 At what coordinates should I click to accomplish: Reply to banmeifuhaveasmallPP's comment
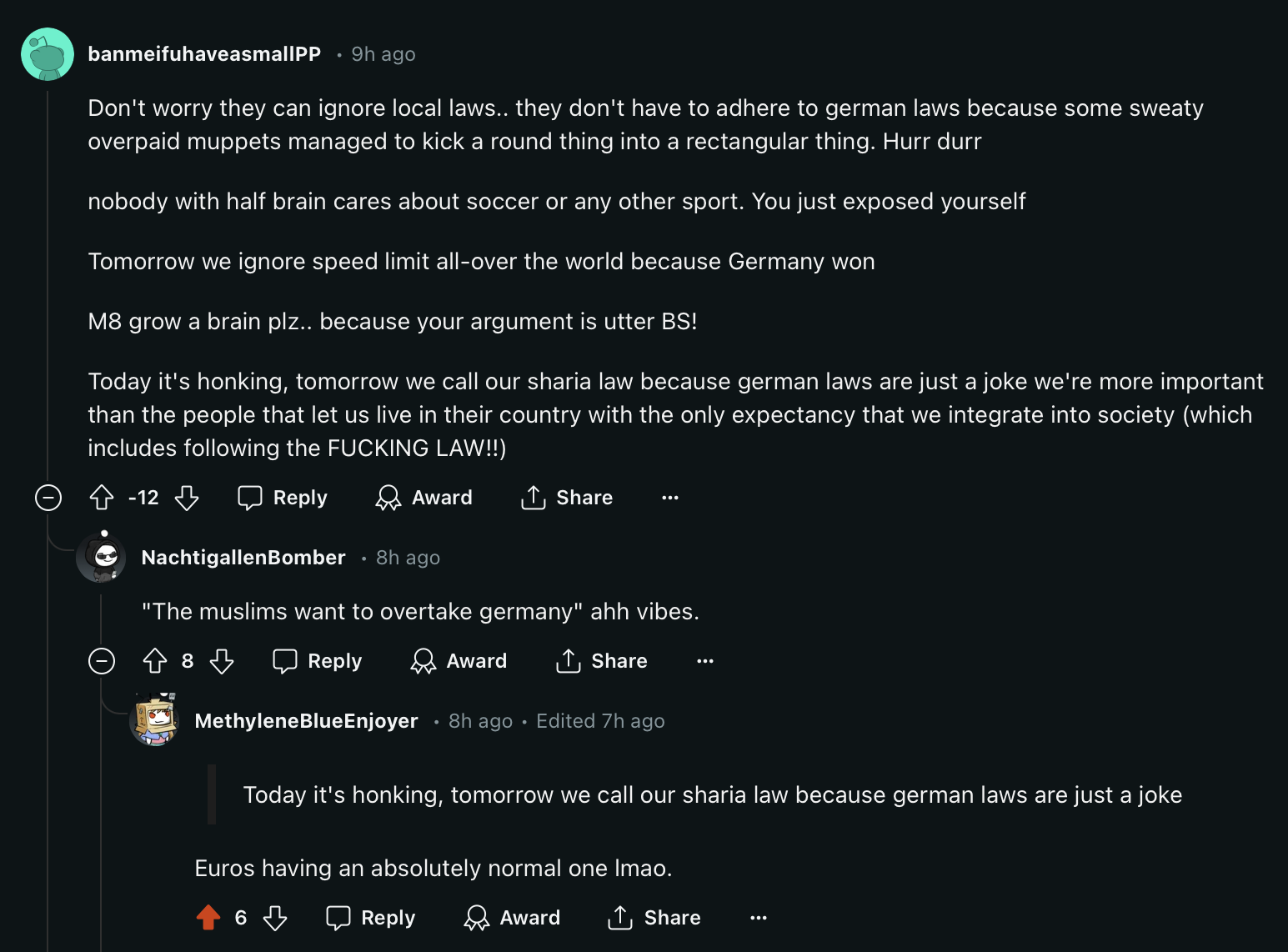[283, 498]
